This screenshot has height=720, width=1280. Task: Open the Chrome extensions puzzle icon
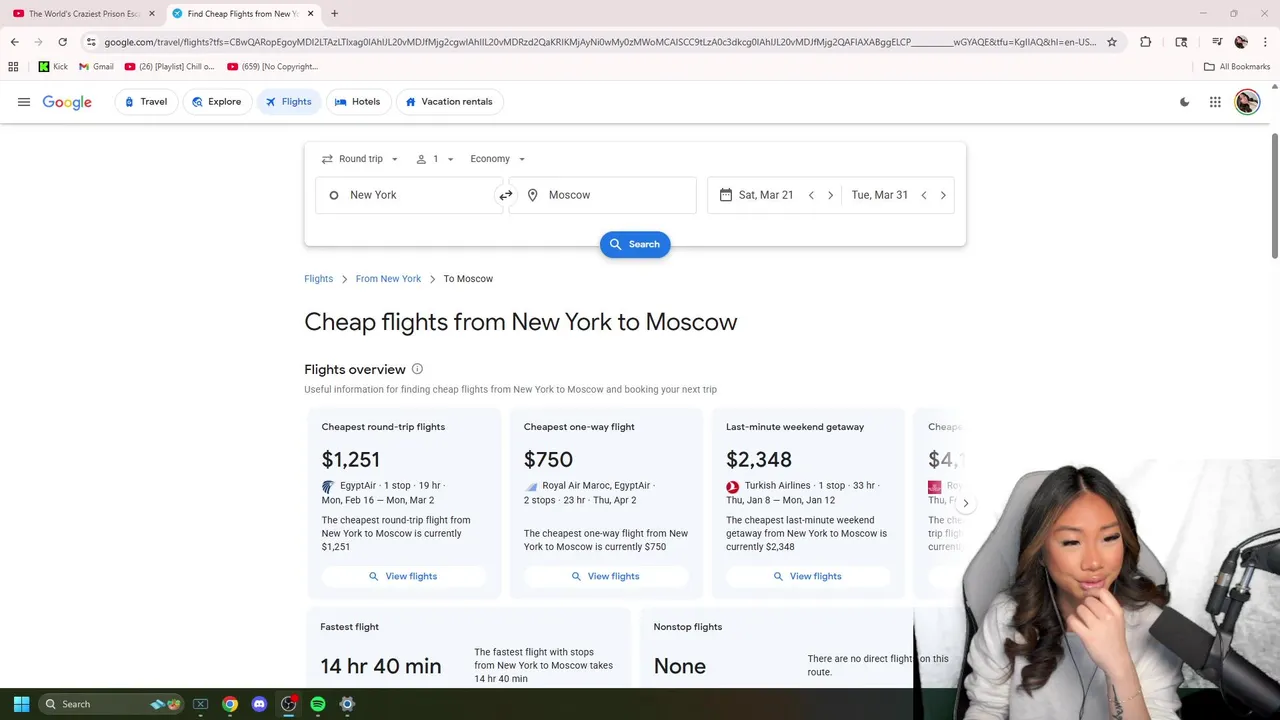pyautogui.click(x=1146, y=42)
